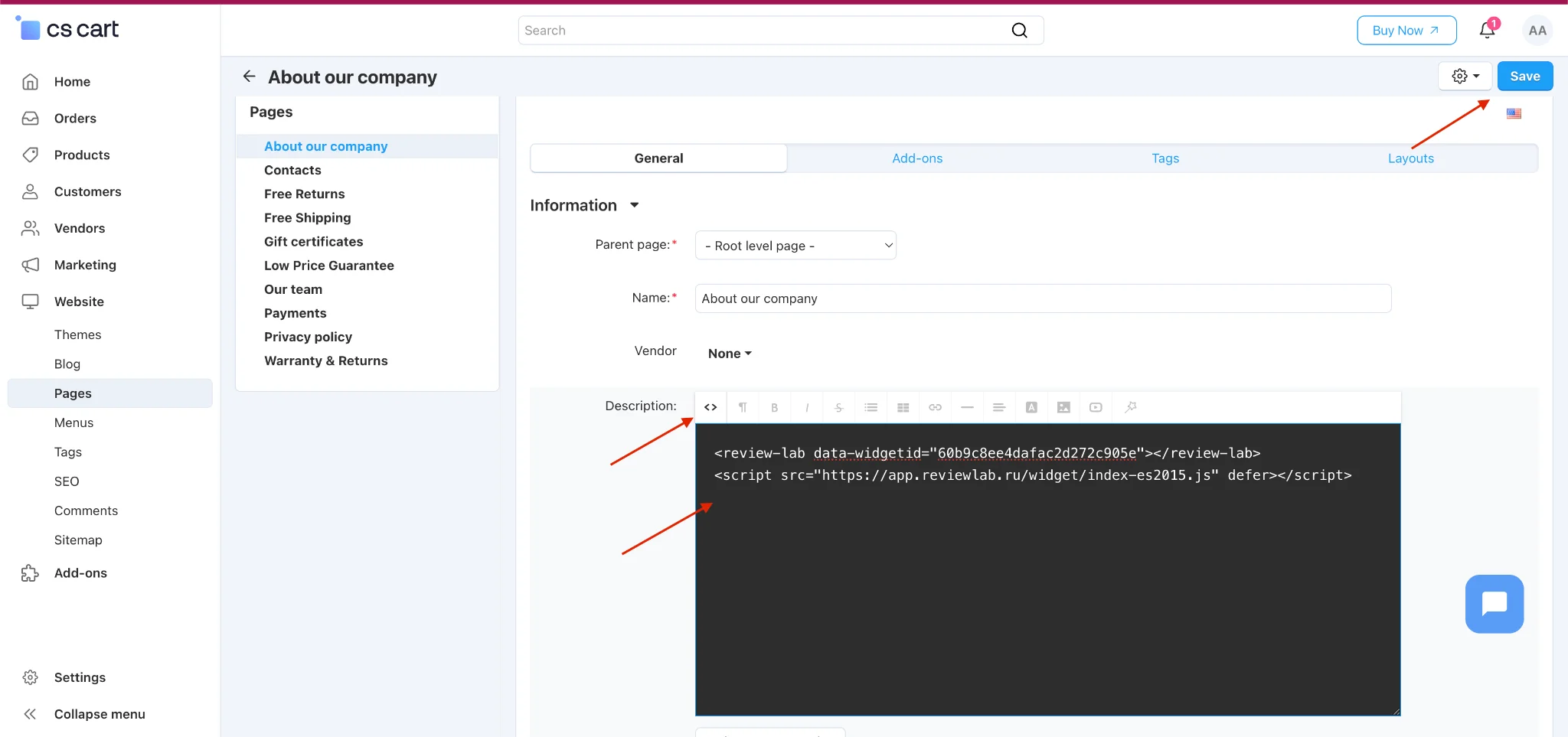Click the Buy Now button
1568x737 pixels.
coord(1406,31)
